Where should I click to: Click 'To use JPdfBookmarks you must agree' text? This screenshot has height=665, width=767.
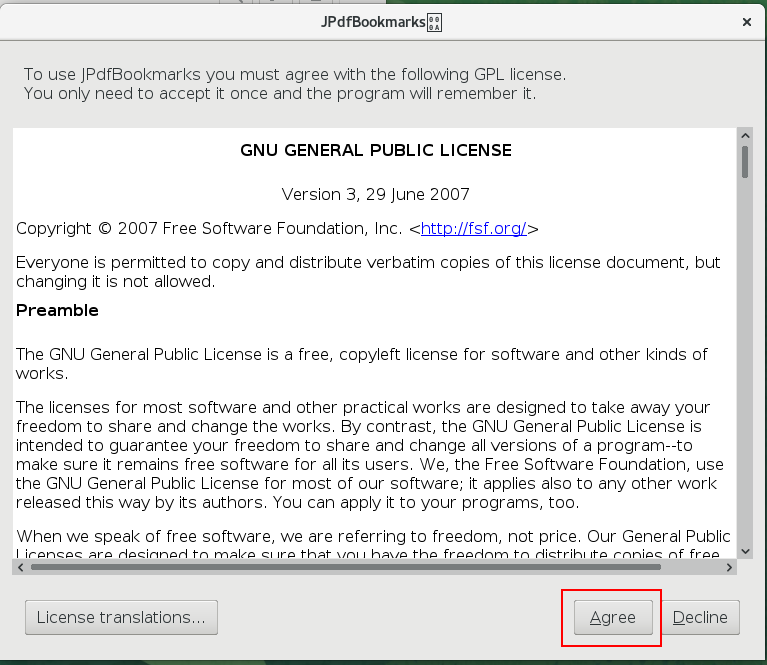(295, 74)
